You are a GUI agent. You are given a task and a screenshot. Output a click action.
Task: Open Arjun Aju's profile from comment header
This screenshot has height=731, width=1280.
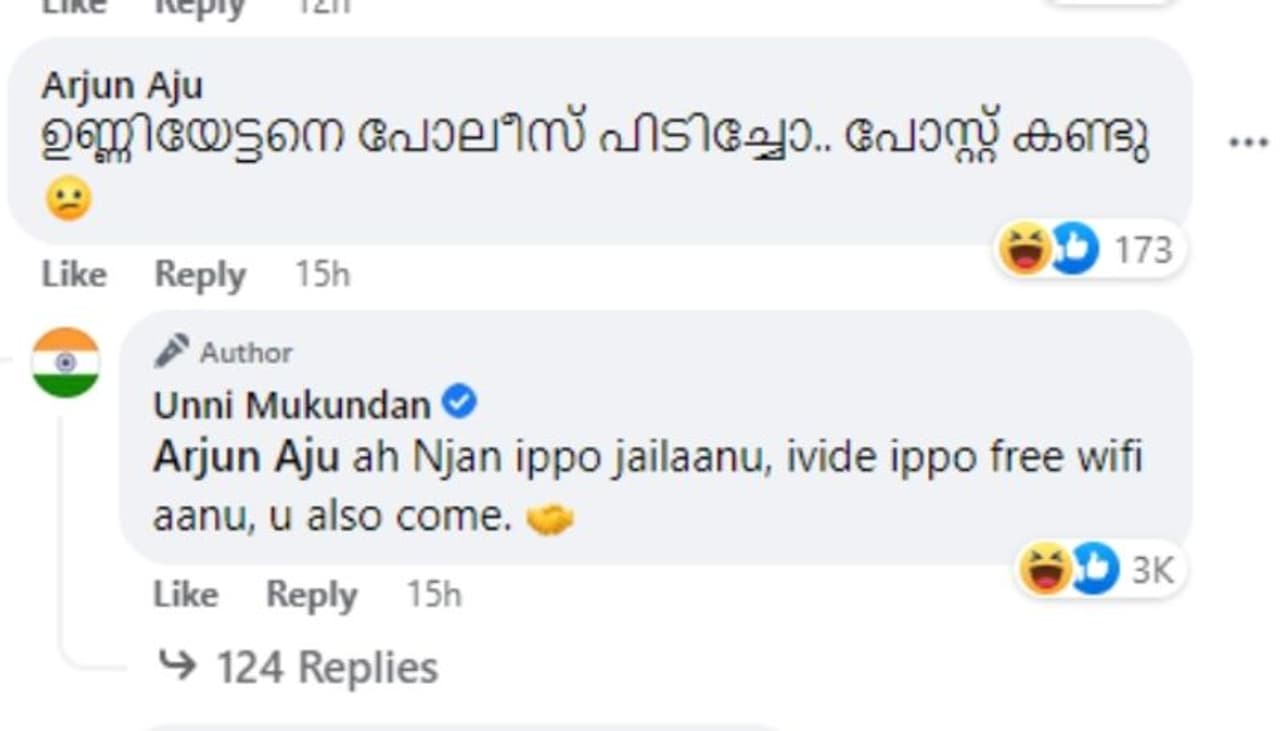[122, 86]
